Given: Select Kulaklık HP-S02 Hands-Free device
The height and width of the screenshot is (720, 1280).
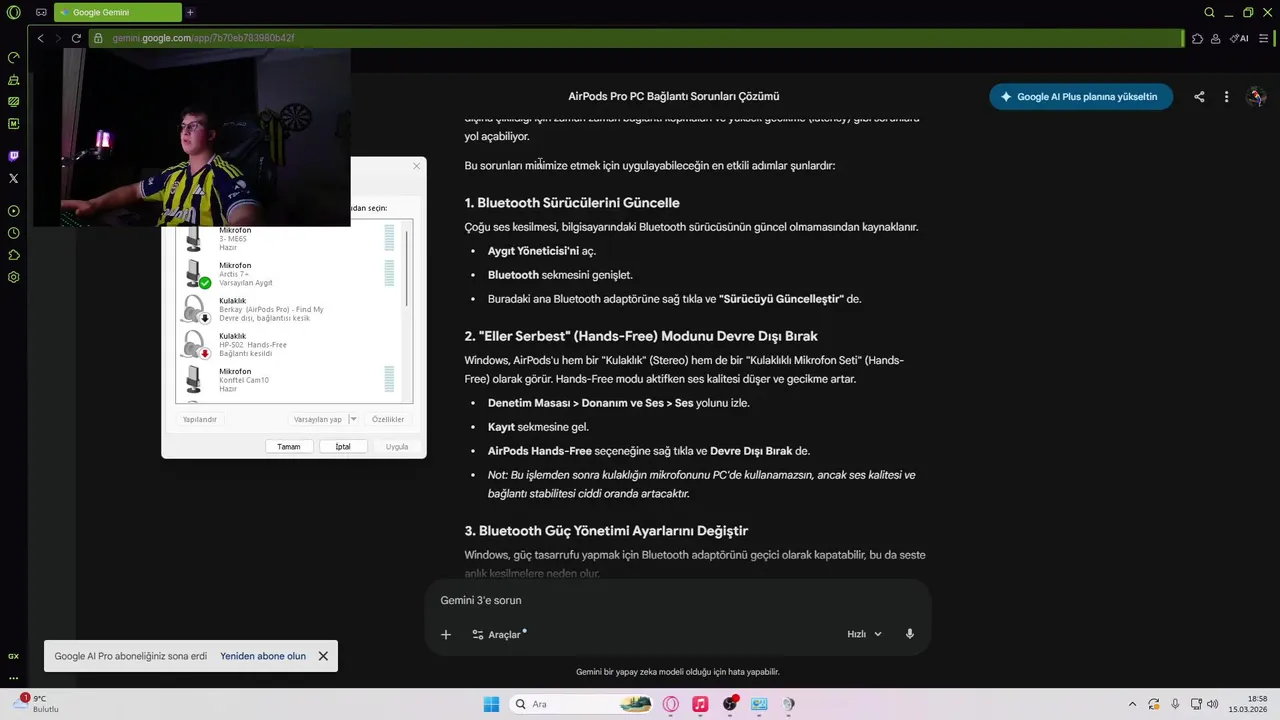Looking at the screenshot, I should click(x=290, y=345).
